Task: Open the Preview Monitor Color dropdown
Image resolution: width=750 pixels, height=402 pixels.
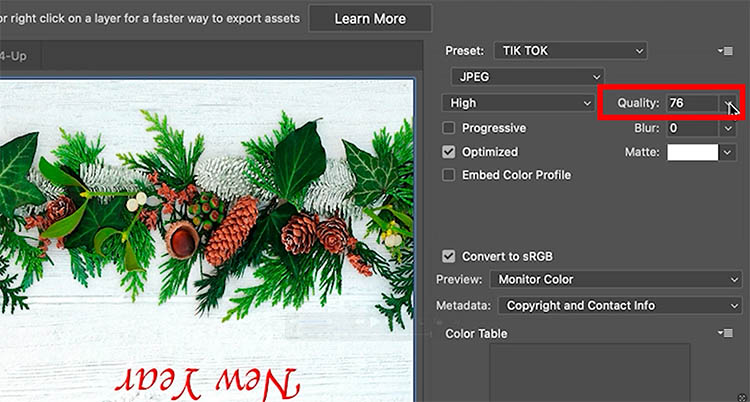Action: click(x=613, y=280)
